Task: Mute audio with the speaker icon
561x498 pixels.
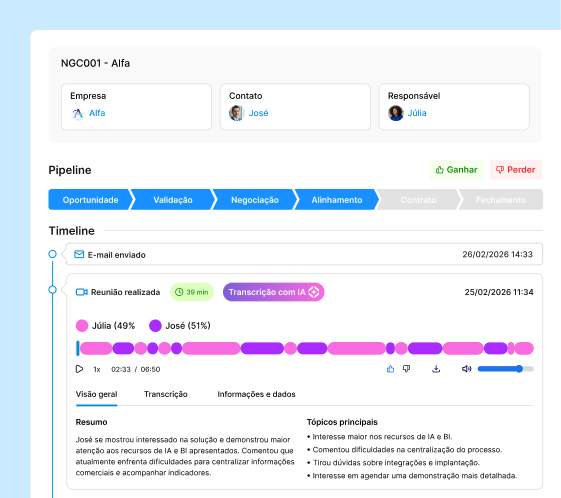Action: pyautogui.click(x=467, y=369)
